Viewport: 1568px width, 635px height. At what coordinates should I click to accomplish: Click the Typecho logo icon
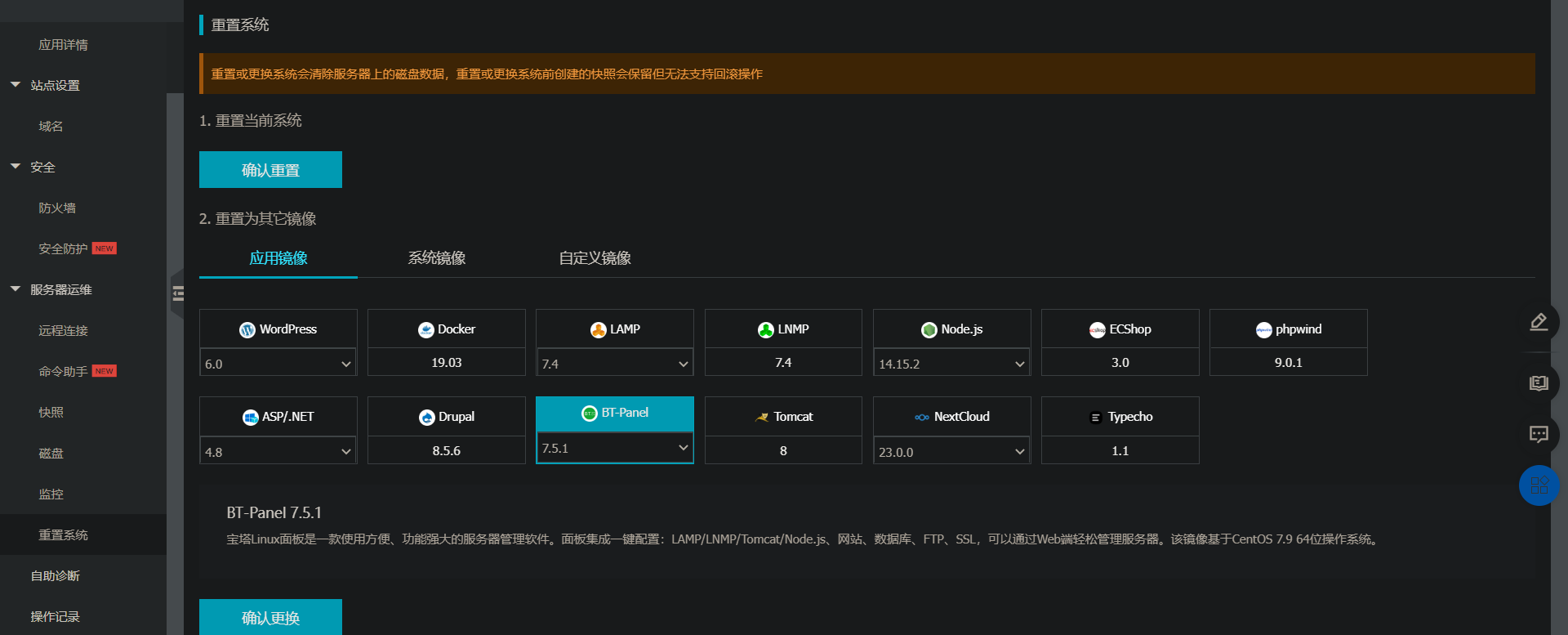click(1096, 418)
